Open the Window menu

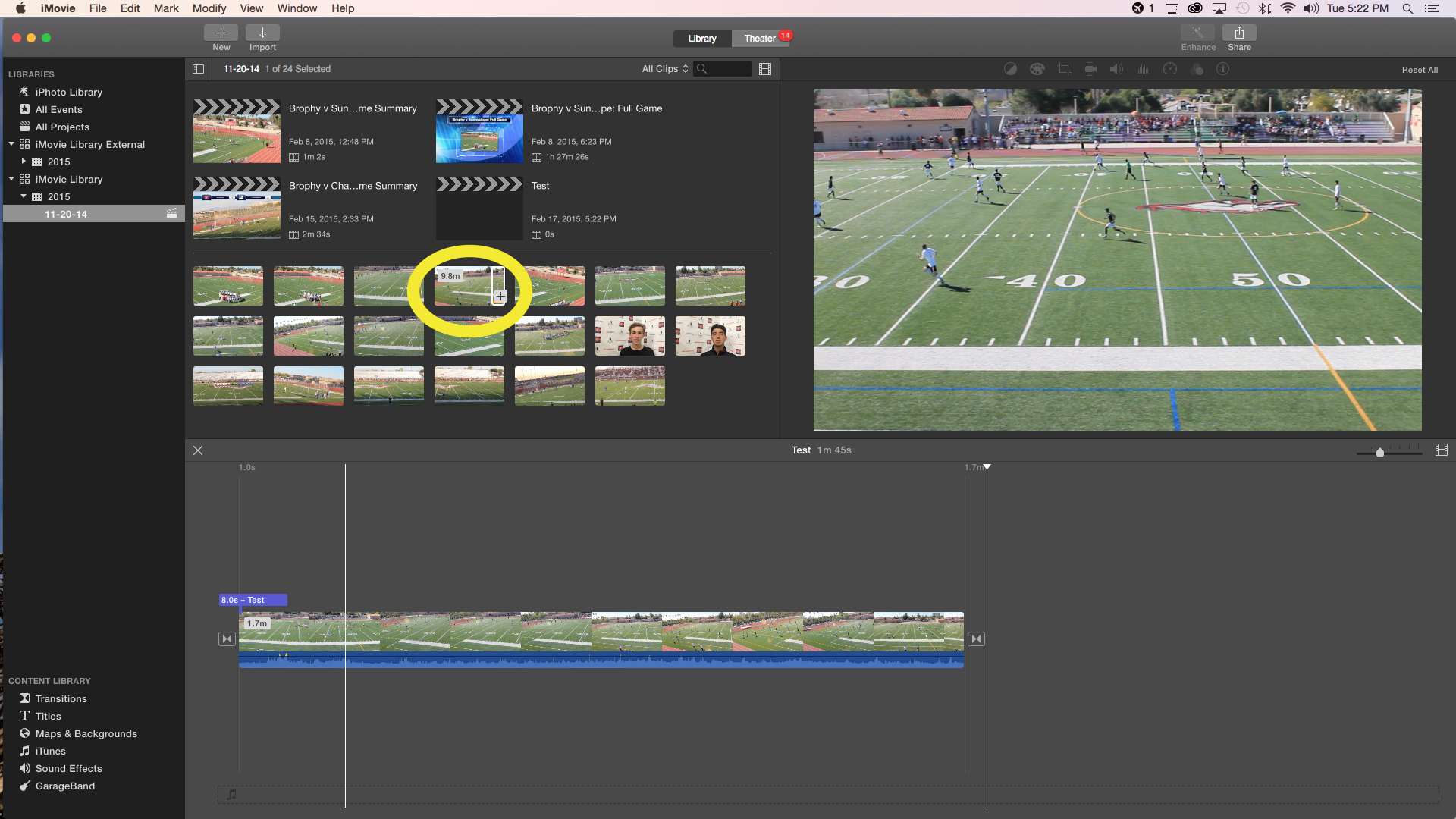[297, 8]
